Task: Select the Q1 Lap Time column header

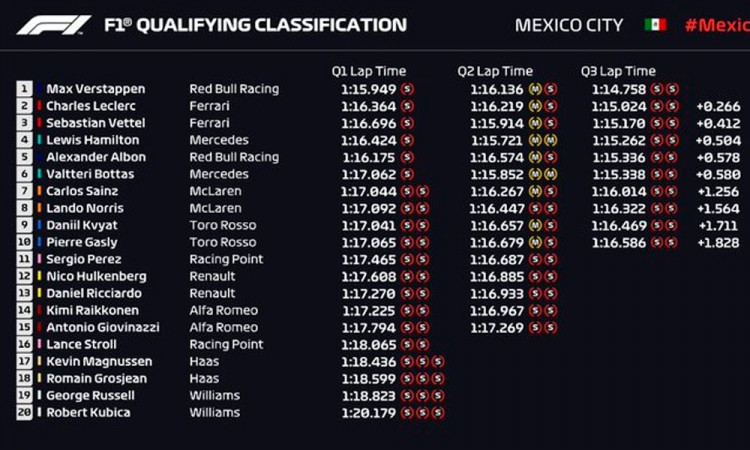Action: click(370, 71)
